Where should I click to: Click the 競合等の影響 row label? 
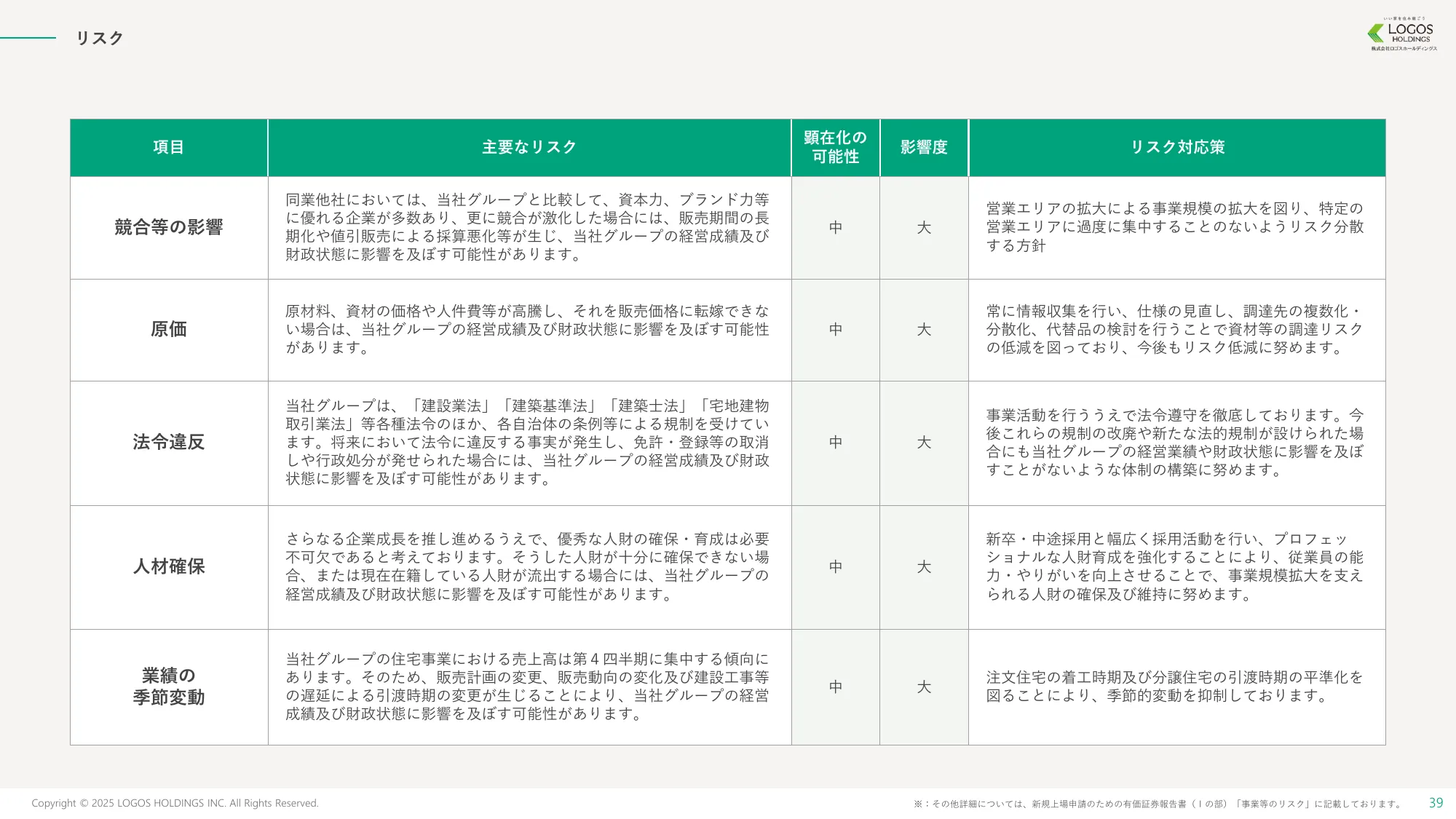click(x=168, y=226)
